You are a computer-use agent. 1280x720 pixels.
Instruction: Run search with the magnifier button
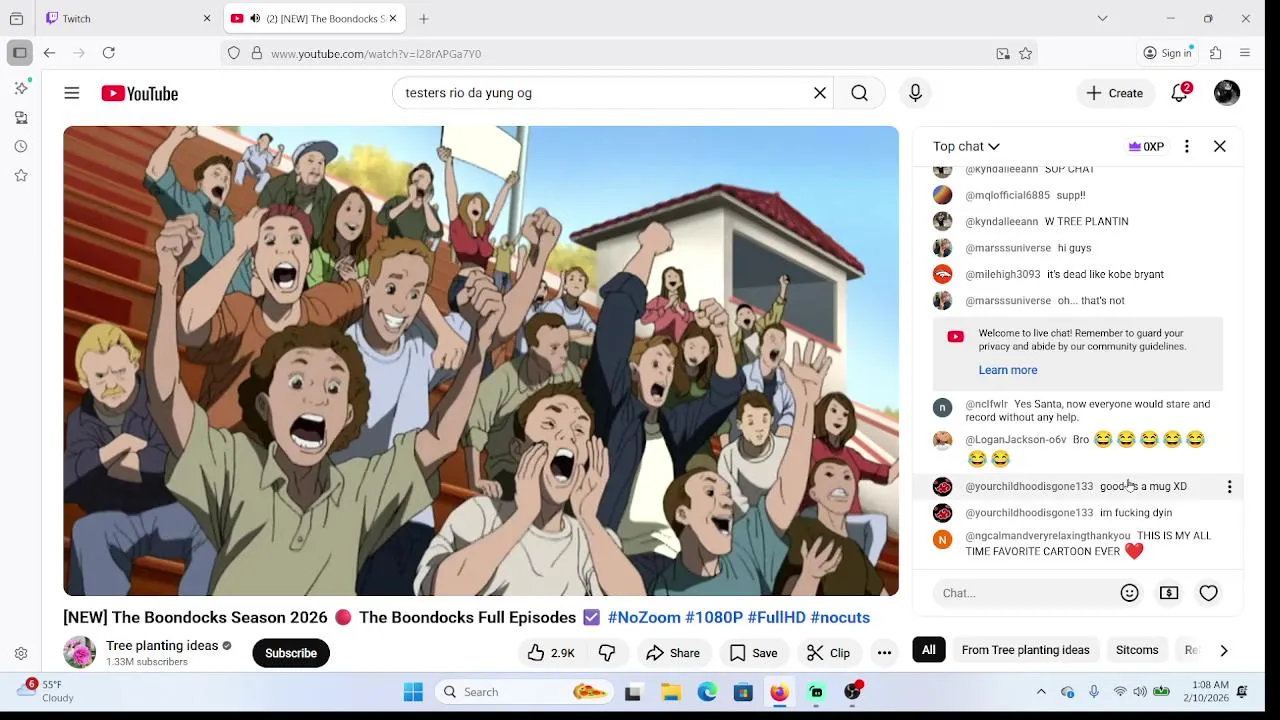coord(859,93)
